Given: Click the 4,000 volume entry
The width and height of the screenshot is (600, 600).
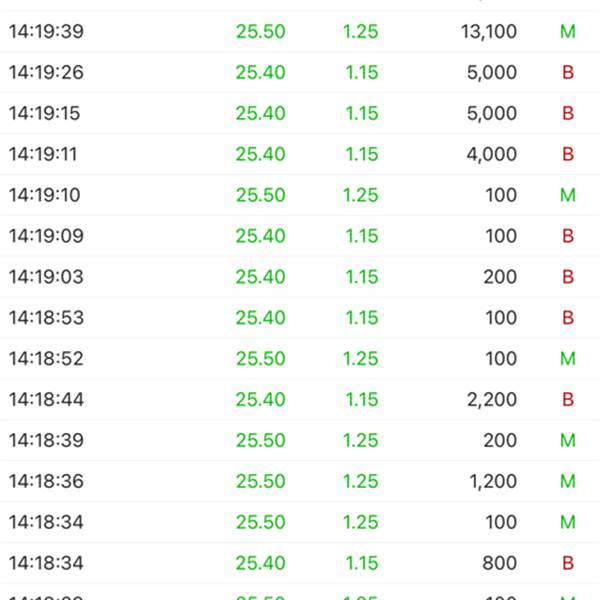Looking at the screenshot, I should point(492,155).
